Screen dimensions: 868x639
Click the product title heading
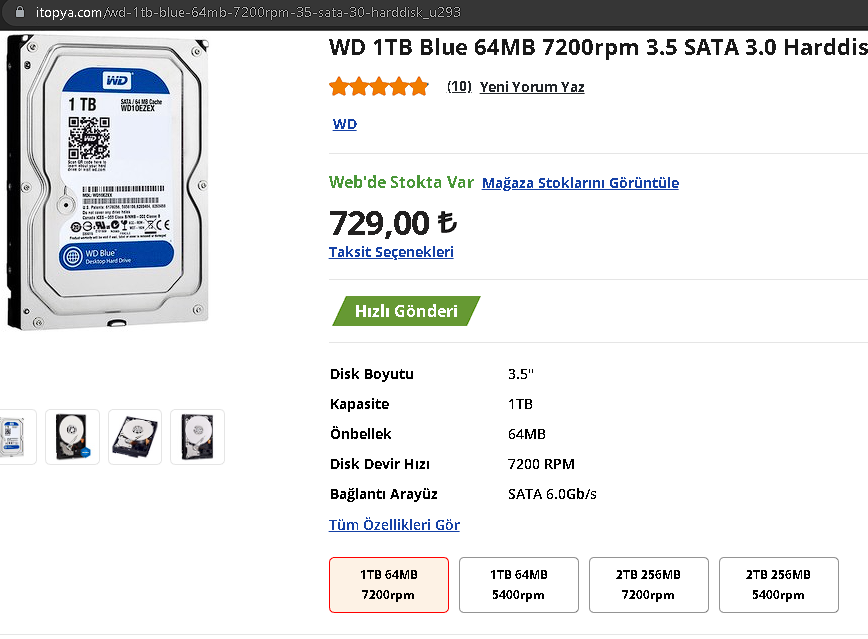pyautogui.click(x=597, y=47)
